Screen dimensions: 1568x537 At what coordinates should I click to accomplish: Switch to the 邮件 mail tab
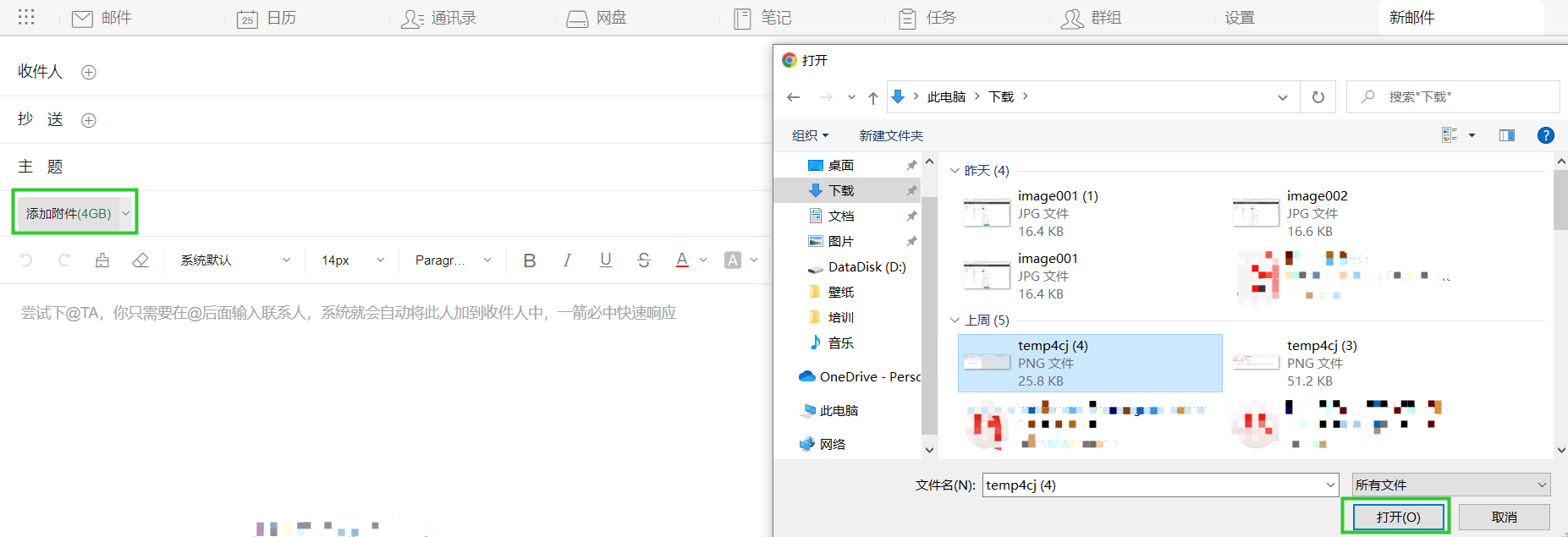pos(102,18)
